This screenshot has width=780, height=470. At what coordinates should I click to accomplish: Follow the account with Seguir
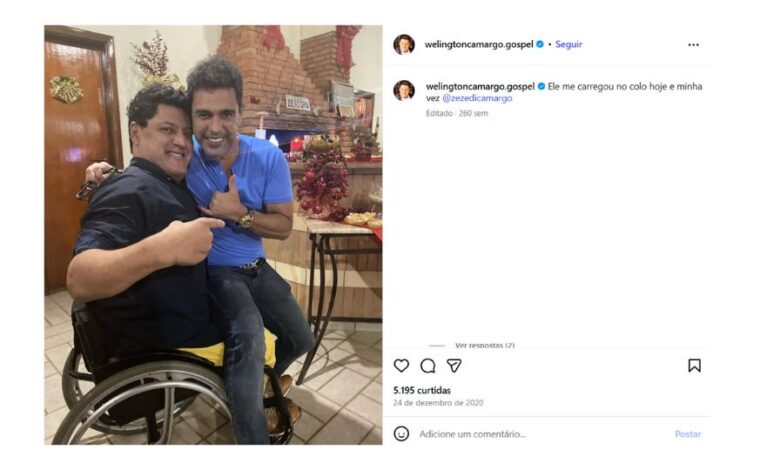[x=569, y=44]
